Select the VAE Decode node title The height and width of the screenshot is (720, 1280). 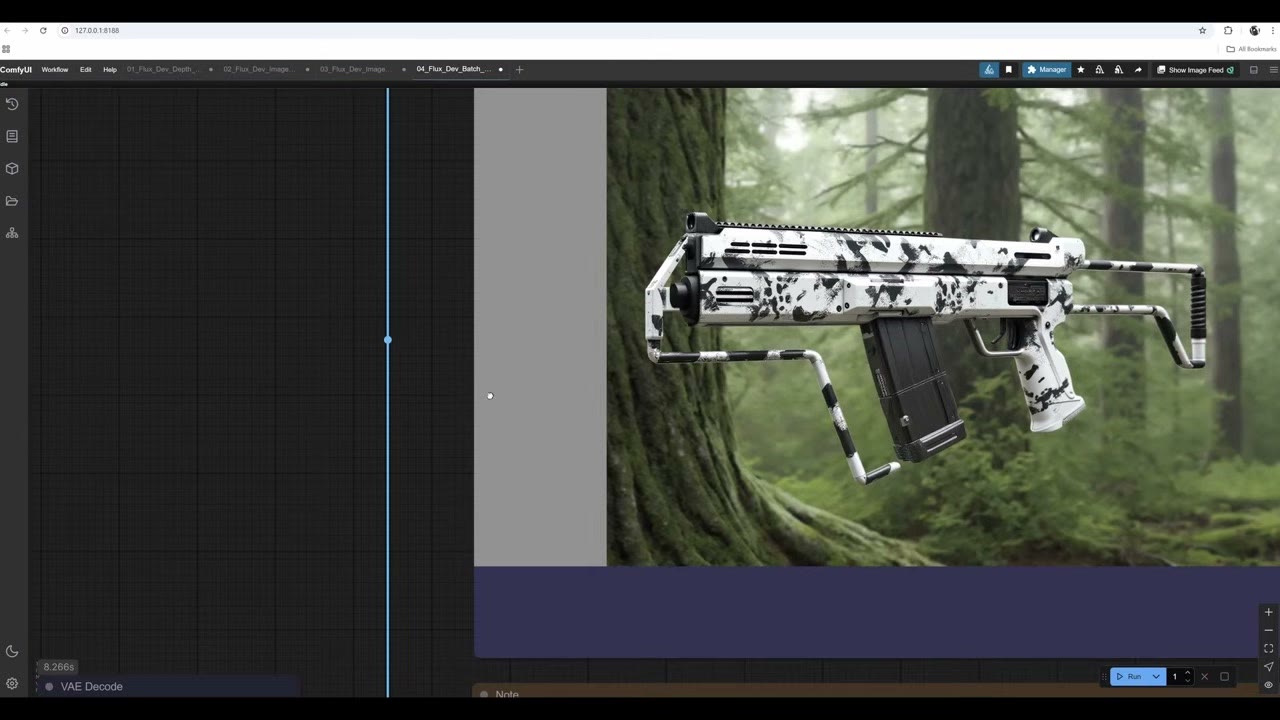tap(91, 687)
